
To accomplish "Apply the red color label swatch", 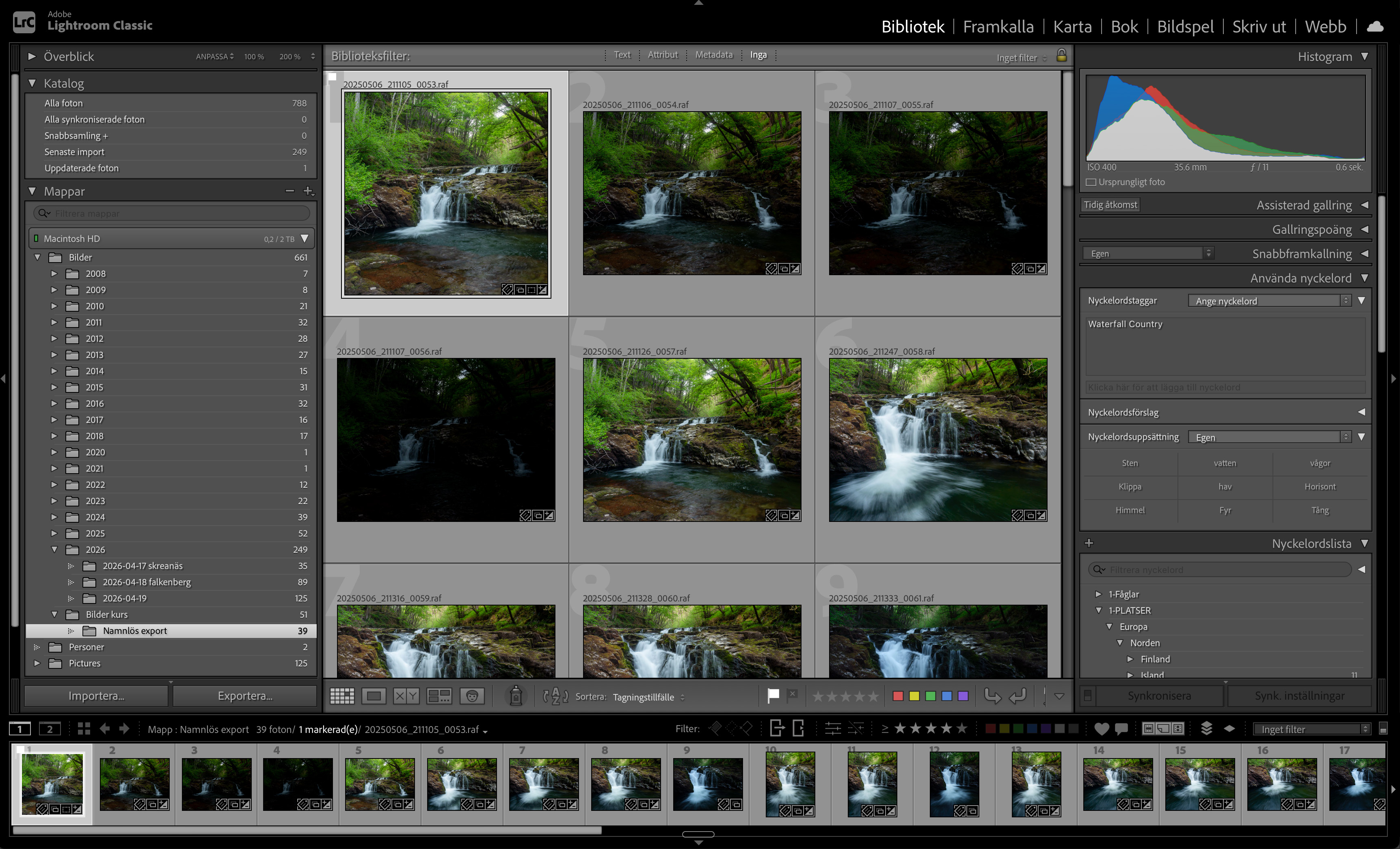I will [x=898, y=696].
